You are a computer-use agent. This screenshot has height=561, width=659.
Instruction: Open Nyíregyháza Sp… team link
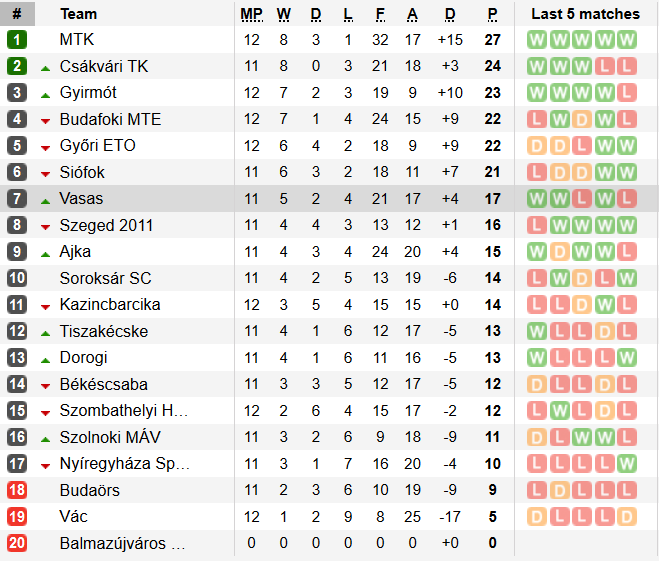click(x=124, y=464)
